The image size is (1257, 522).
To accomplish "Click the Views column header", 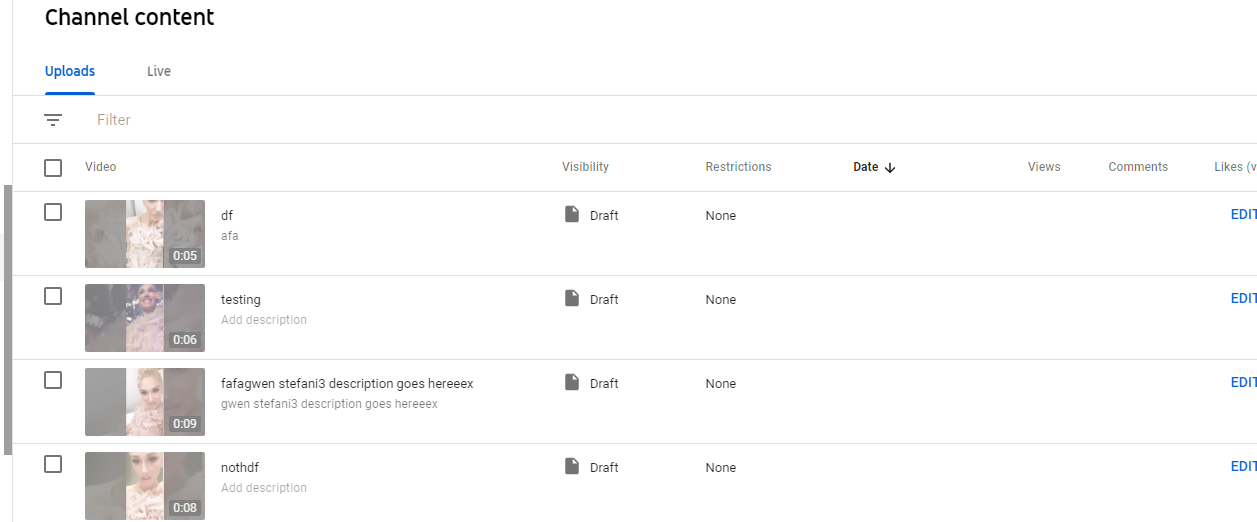I will (1044, 167).
